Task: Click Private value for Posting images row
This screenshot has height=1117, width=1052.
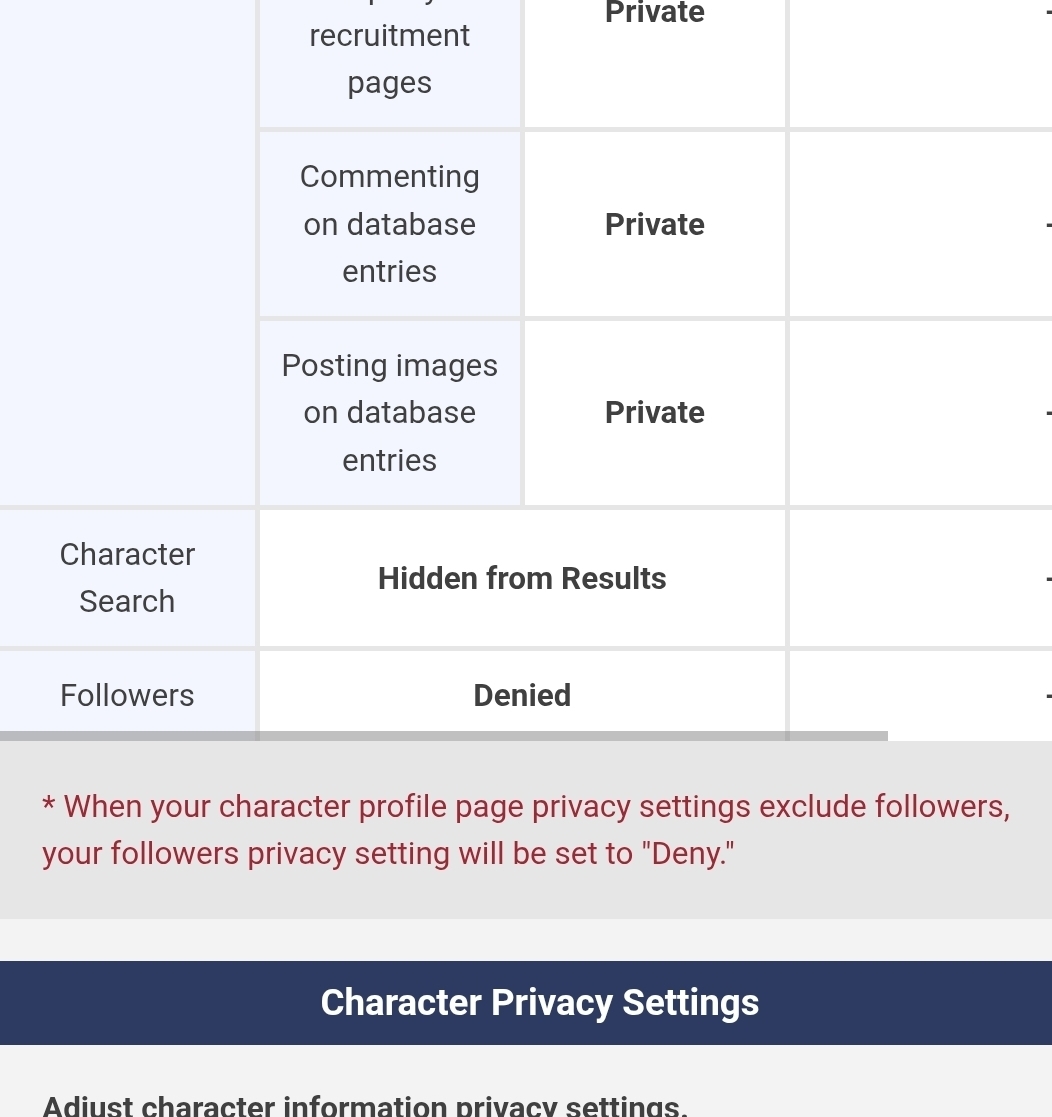Action: pyautogui.click(x=654, y=413)
